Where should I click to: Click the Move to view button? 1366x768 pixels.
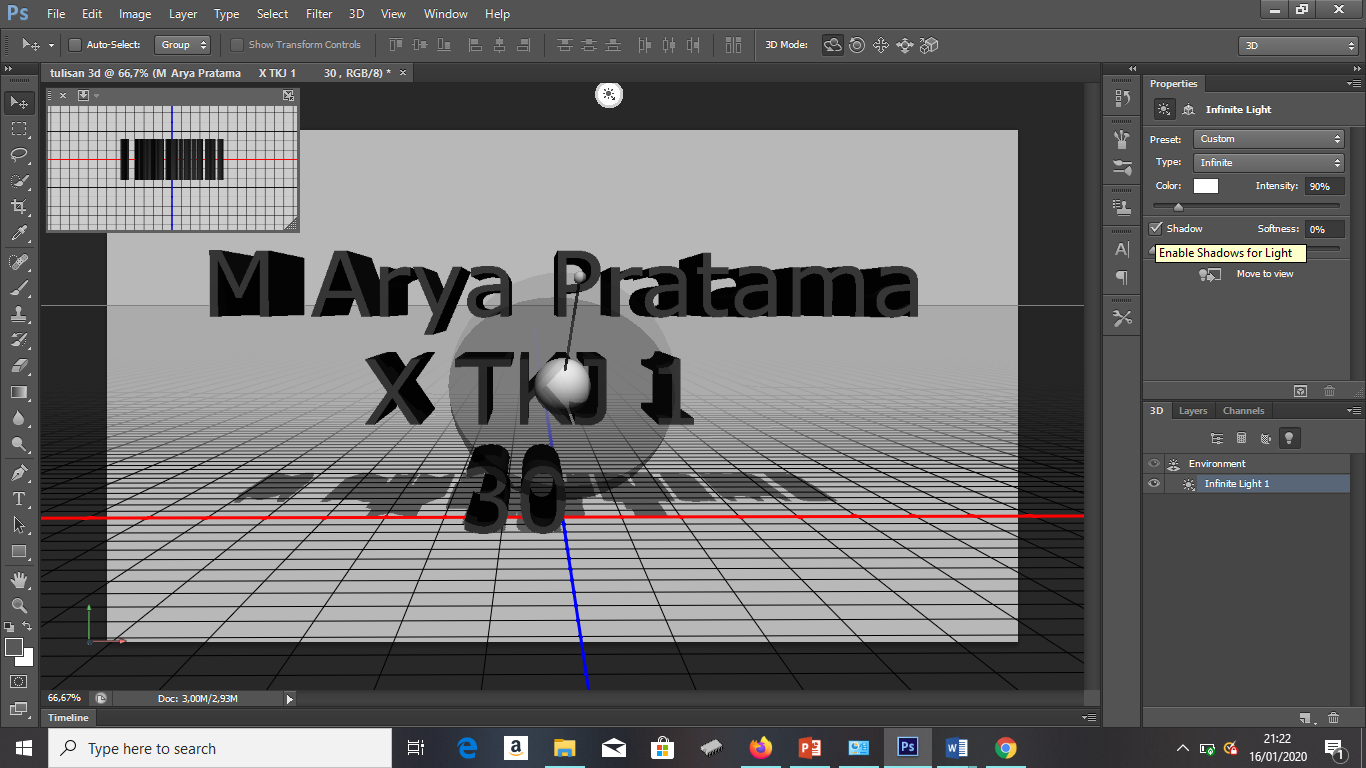(x=1209, y=273)
